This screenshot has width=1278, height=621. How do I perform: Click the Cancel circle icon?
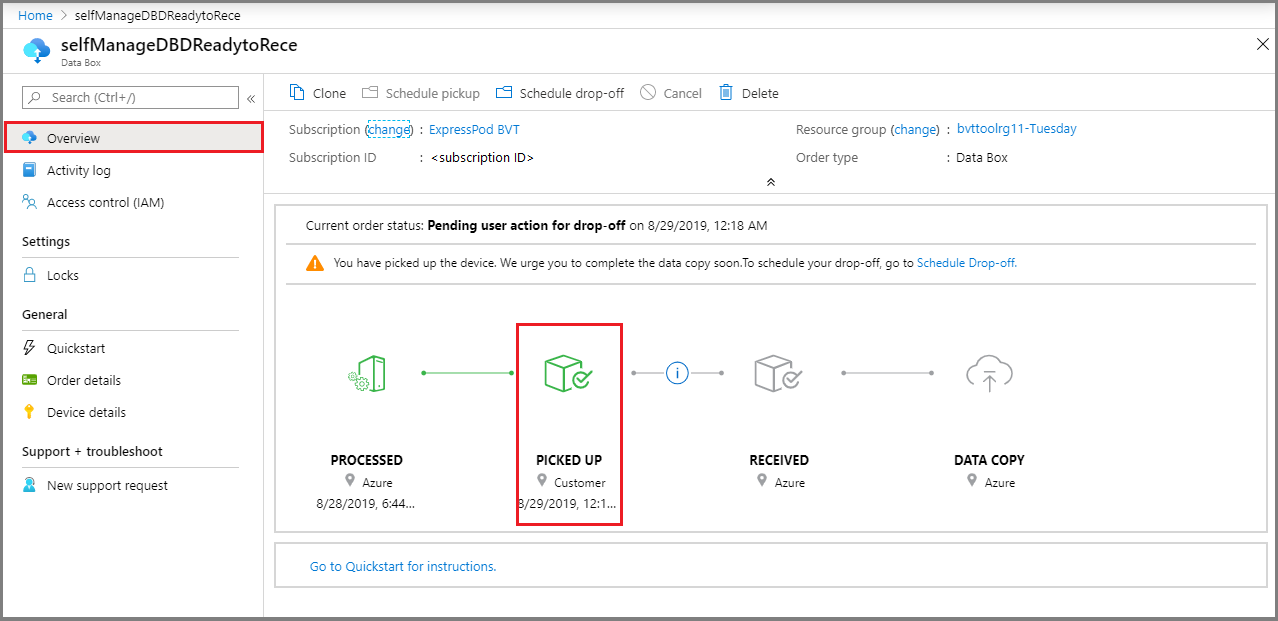648,93
